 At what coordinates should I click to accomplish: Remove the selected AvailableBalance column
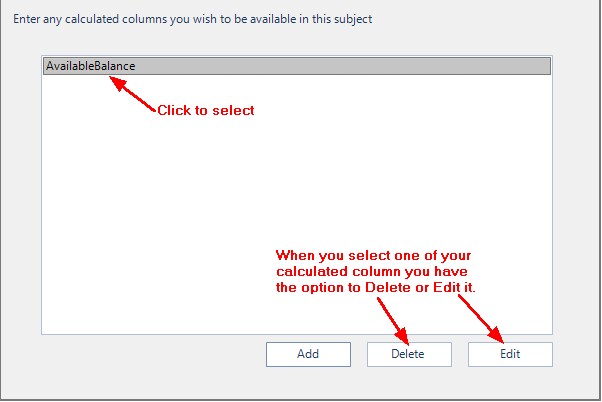[x=409, y=354]
